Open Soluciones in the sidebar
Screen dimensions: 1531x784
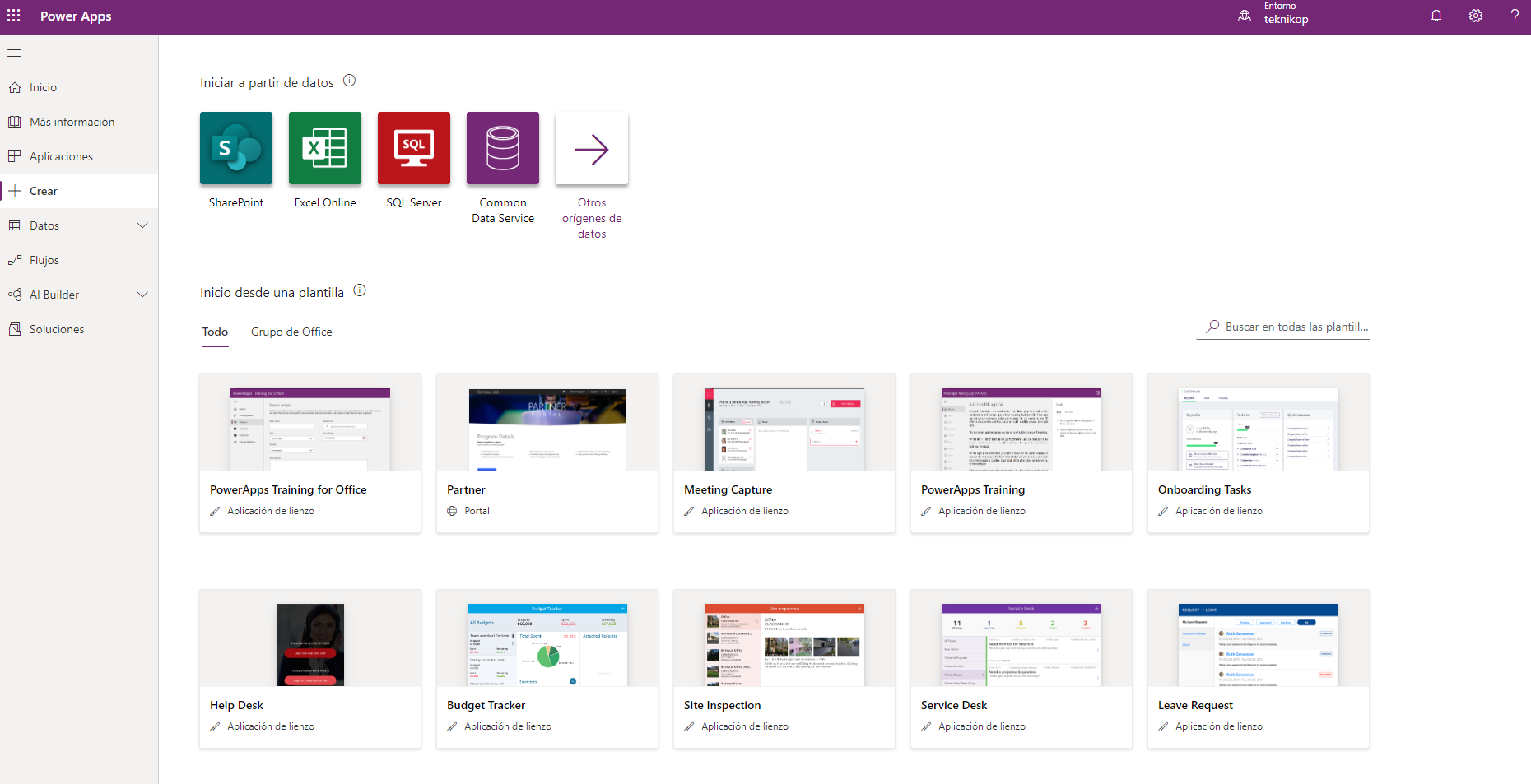[x=79, y=329]
